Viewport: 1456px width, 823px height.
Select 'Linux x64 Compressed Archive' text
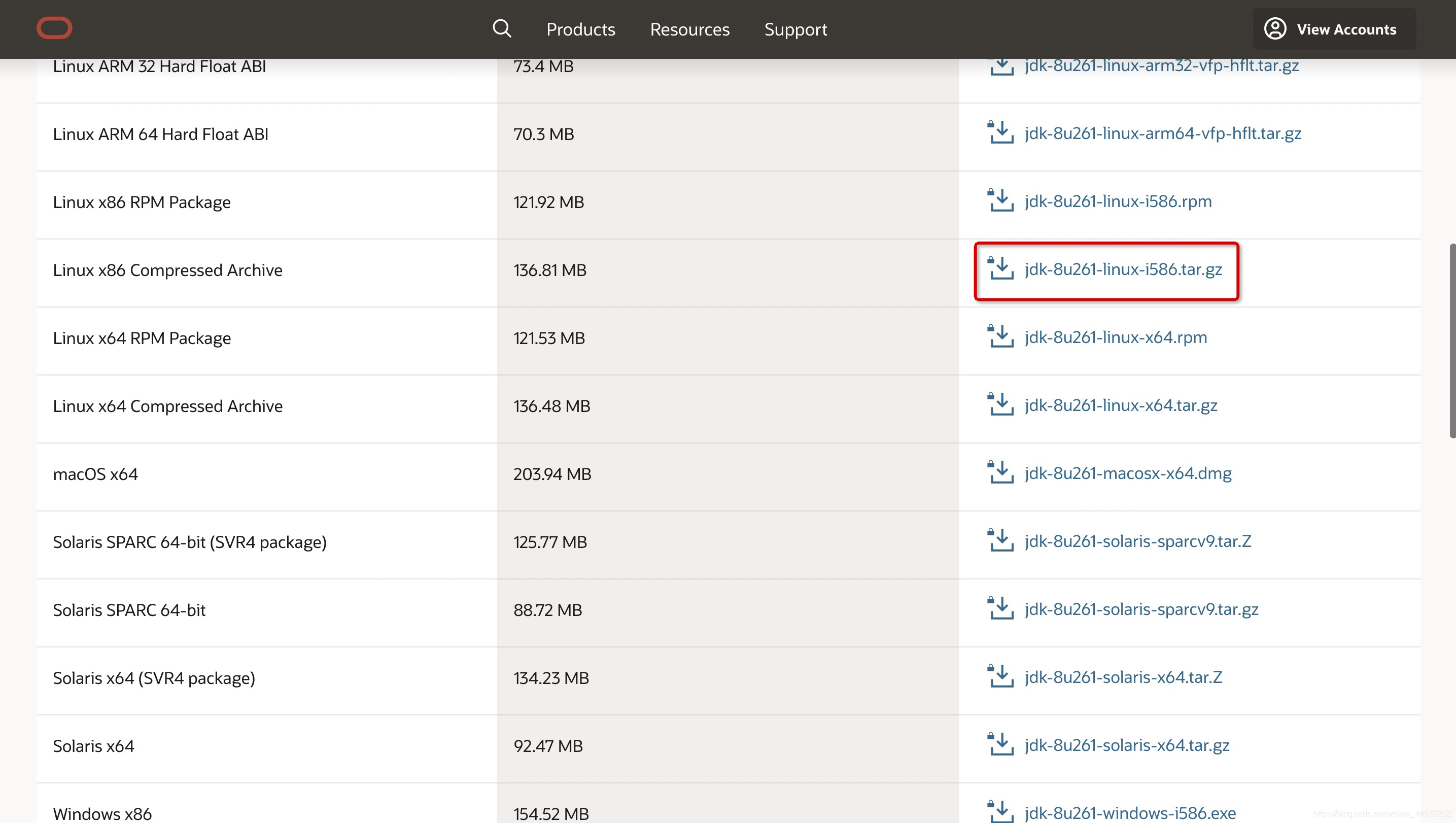[x=168, y=406]
